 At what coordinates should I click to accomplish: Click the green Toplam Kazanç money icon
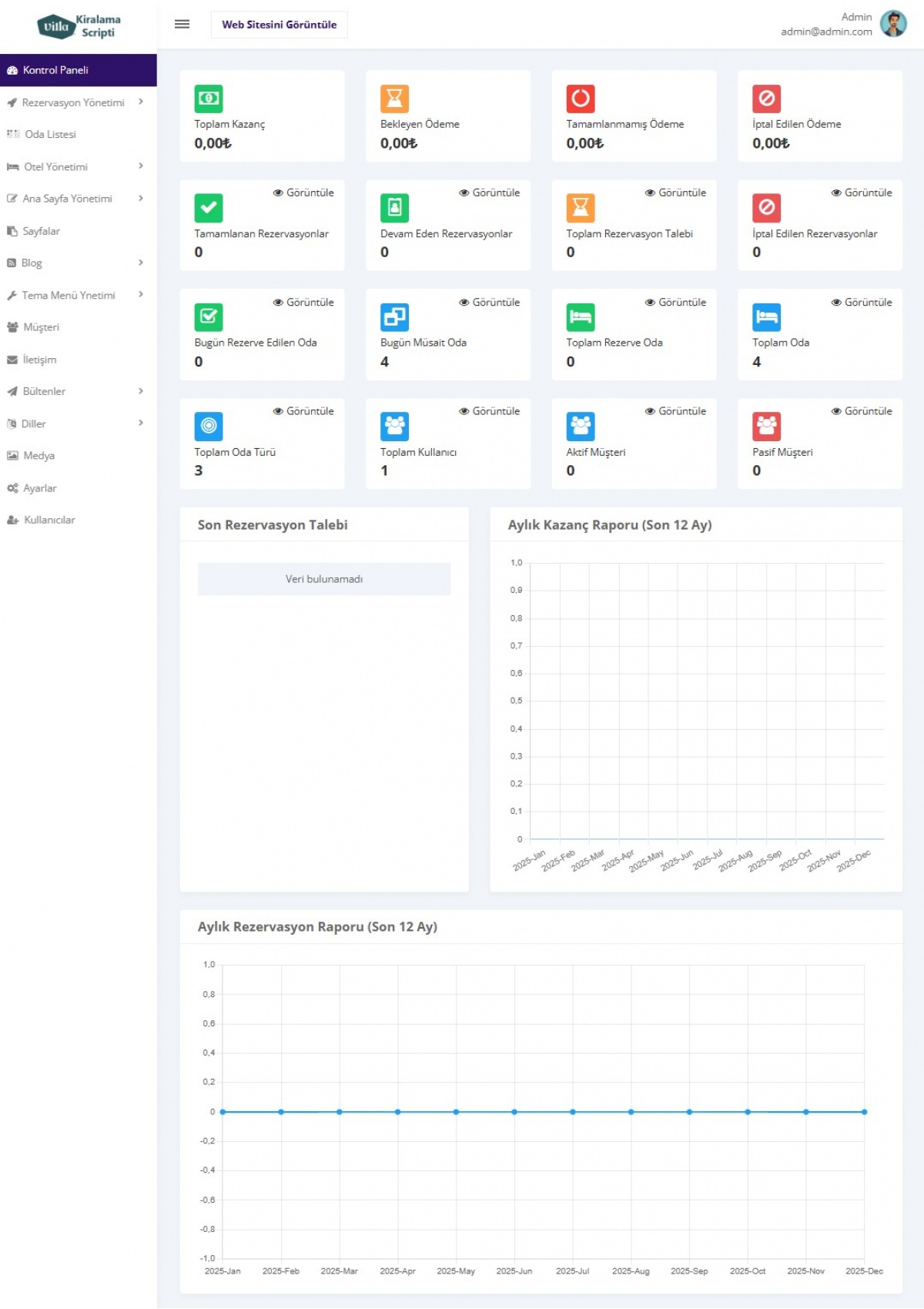point(209,99)
